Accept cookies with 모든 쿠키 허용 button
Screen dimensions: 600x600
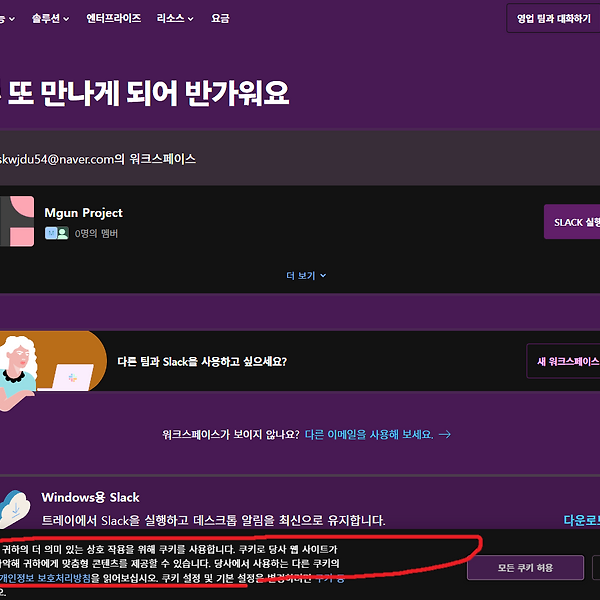(525, 567)
